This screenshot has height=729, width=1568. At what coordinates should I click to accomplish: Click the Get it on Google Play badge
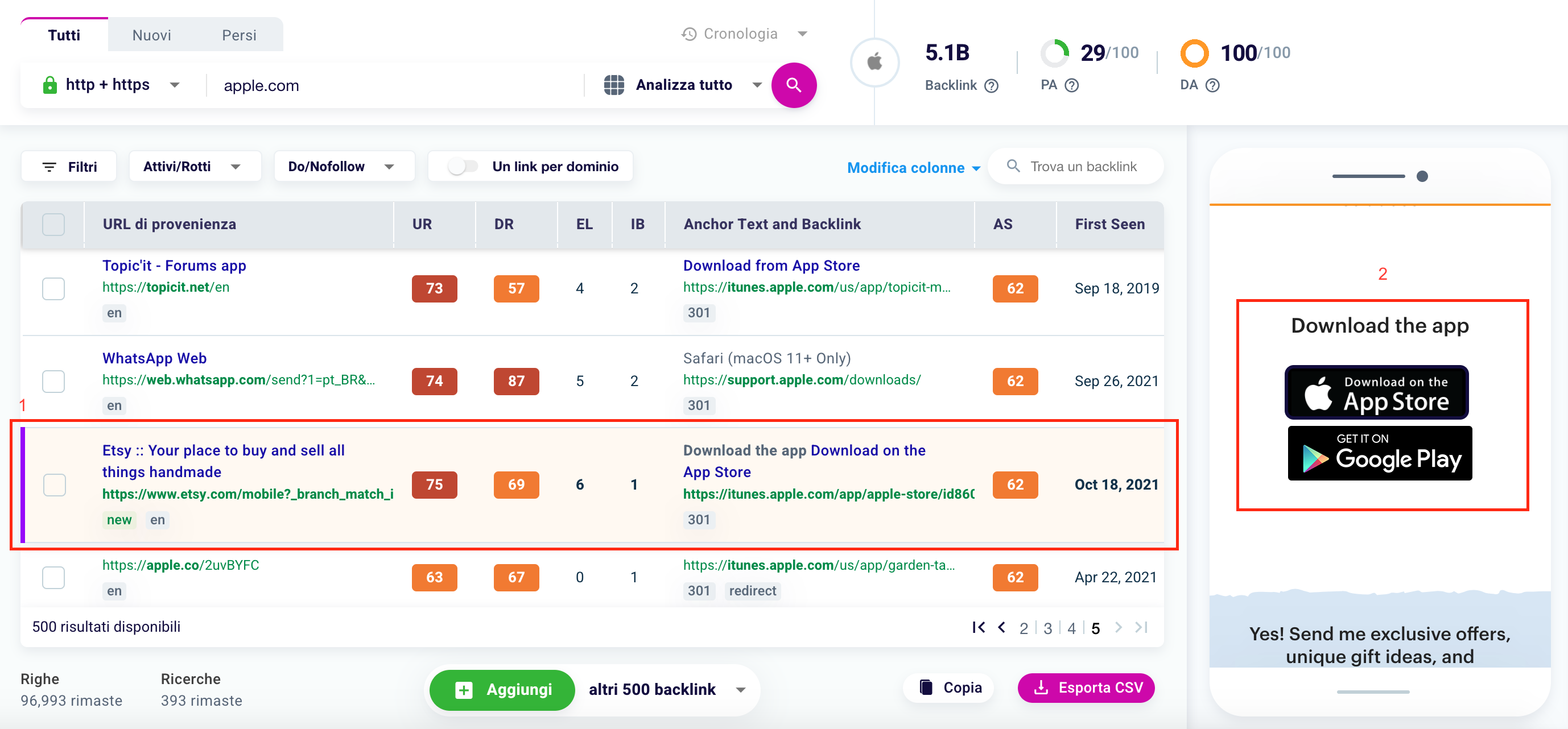[x=1380, y=453]
